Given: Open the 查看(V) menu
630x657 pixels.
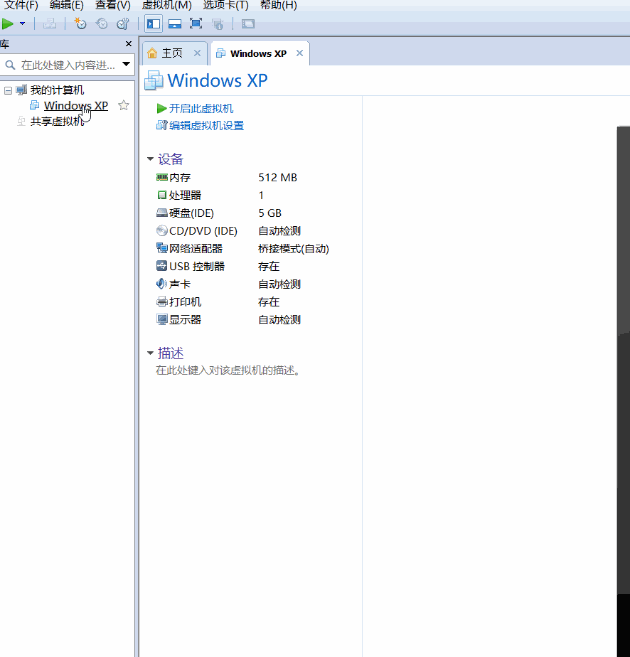Looking at the screenshot, I should (113, 5).
